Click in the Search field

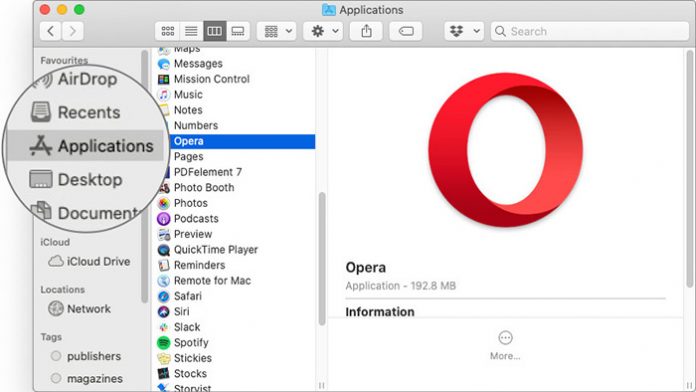pos(590,31)
